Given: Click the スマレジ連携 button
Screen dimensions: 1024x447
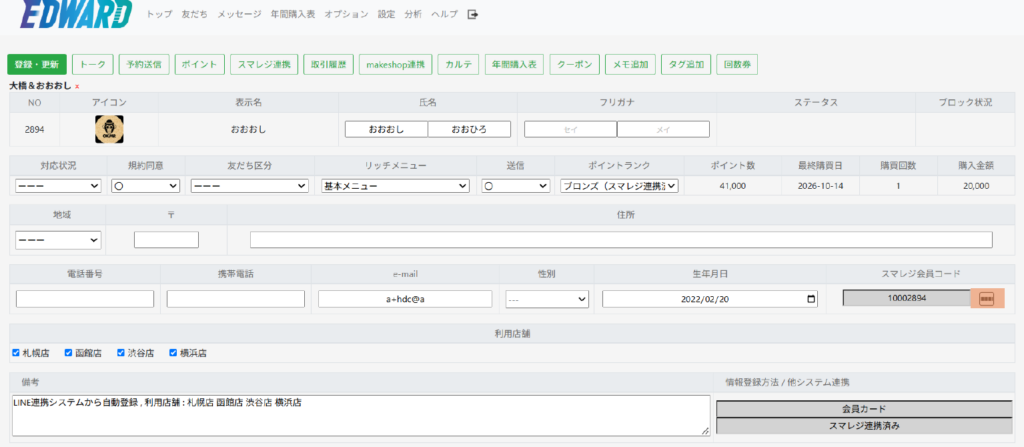Looking at the screenshot, I should 264,64.
